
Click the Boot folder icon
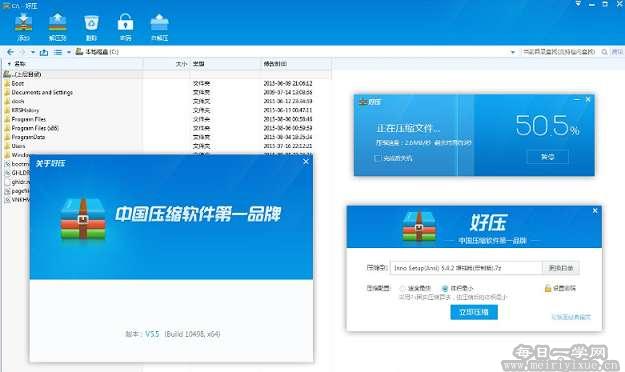(7, 83)
